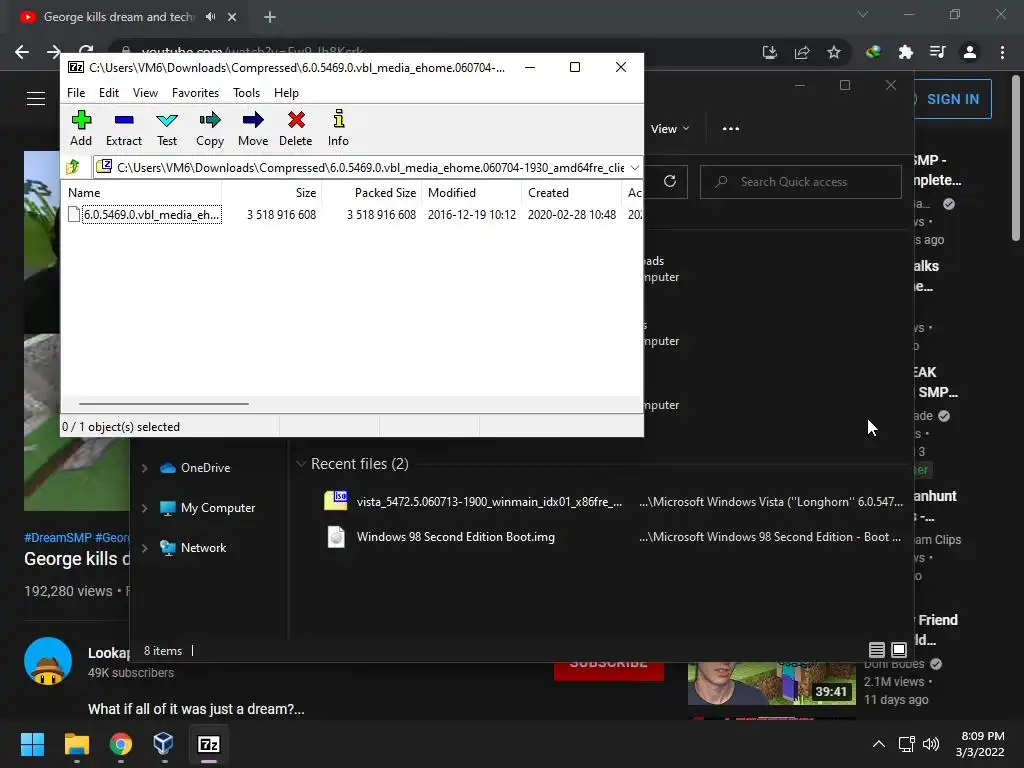Viewport: 1024px width, 768px height.
Task: Open the Windows Start menu
Action: [x=32, y=744]
